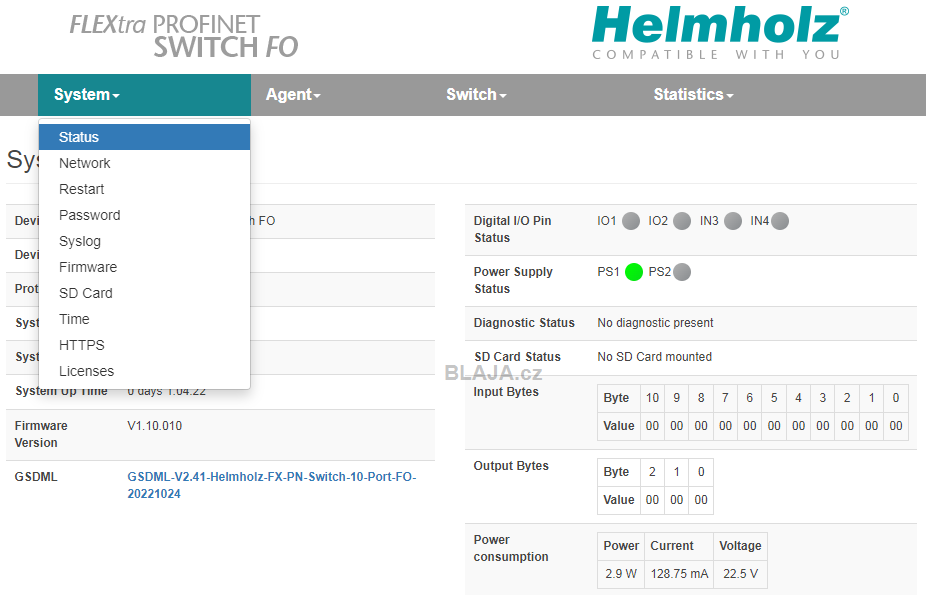Open the Statistics dropdown menu
926x595 pixels.
[x=693, y=95]
